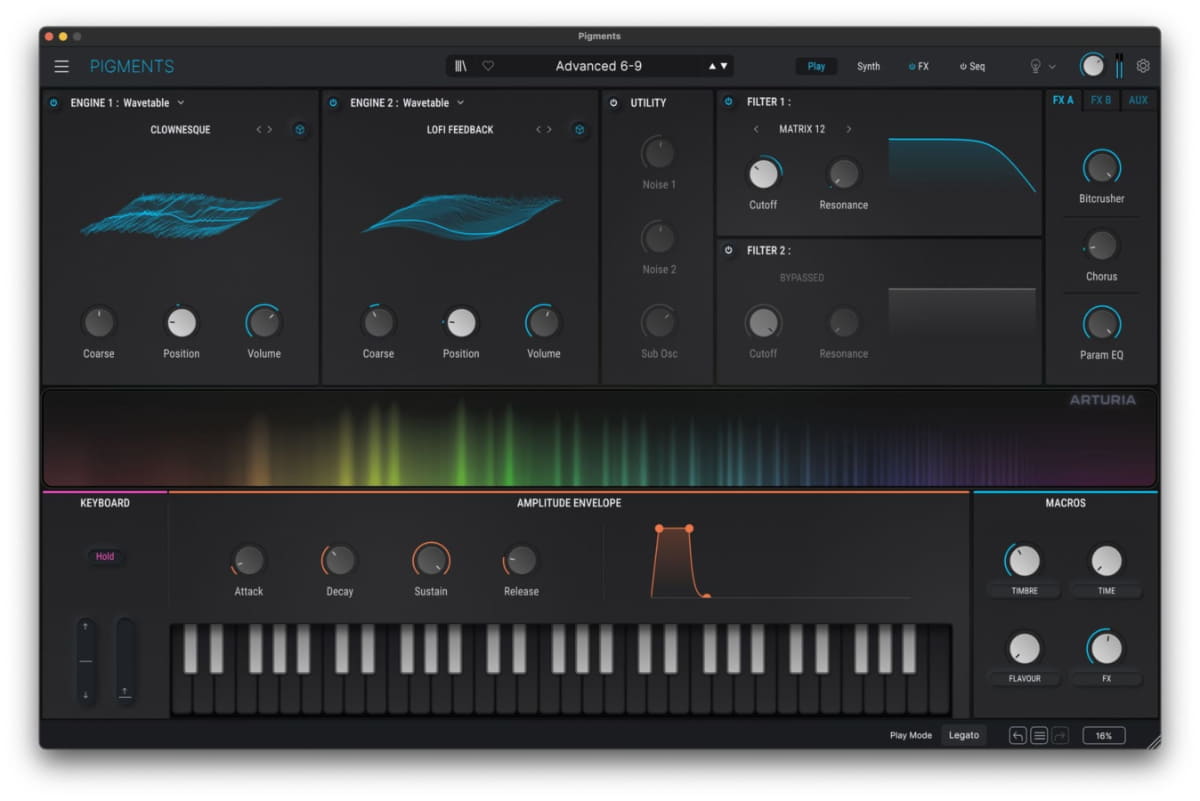This screenshot has height=801, width=1200.
Task: Open Engine 2 wavetable 3D view cube icon
Action: tap(579, 130)
